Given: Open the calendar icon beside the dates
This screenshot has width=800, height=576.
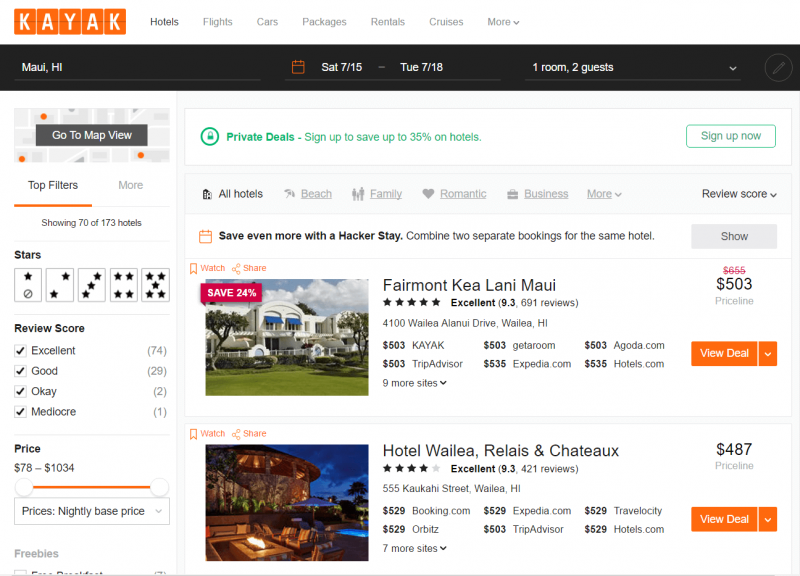Looking at the screenshot, I should pos(297,66).
